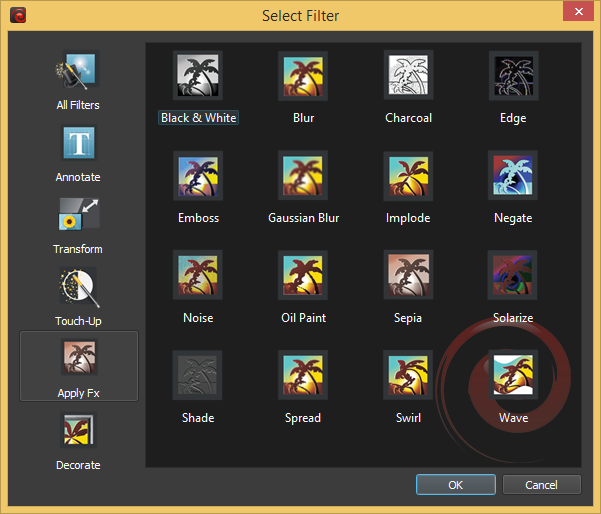The image size is (601, 514).
Task: Pick the Charcoal filter
Action: point(408,76)
